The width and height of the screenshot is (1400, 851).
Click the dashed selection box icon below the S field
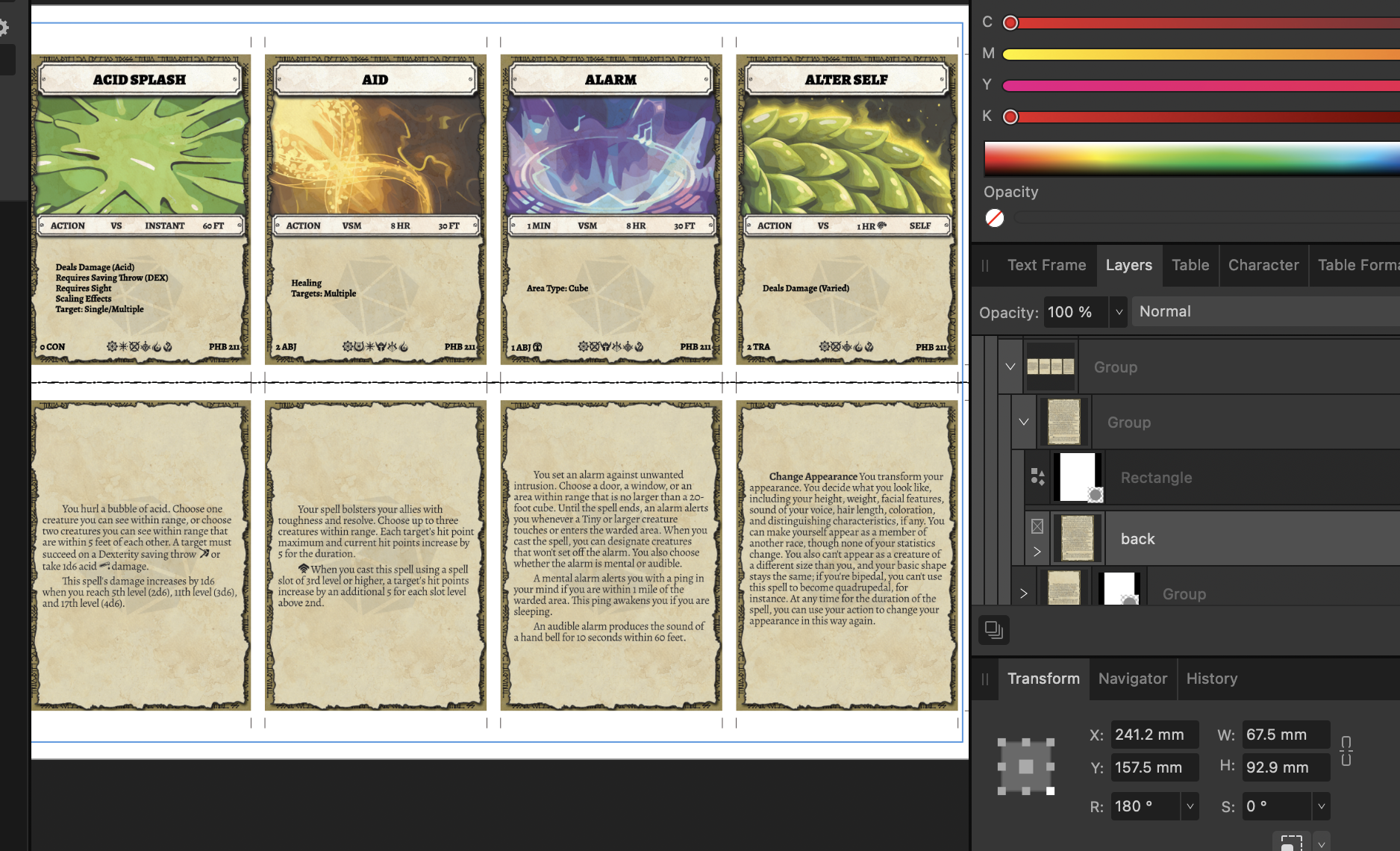(x=1292, y=844)
